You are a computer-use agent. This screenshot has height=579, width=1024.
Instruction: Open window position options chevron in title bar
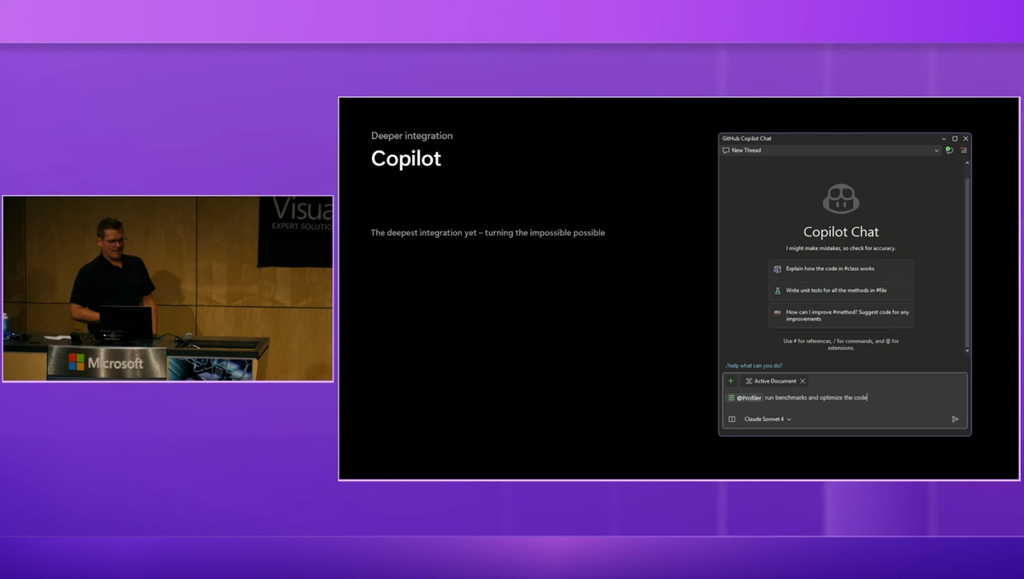(x=944, y=138)
